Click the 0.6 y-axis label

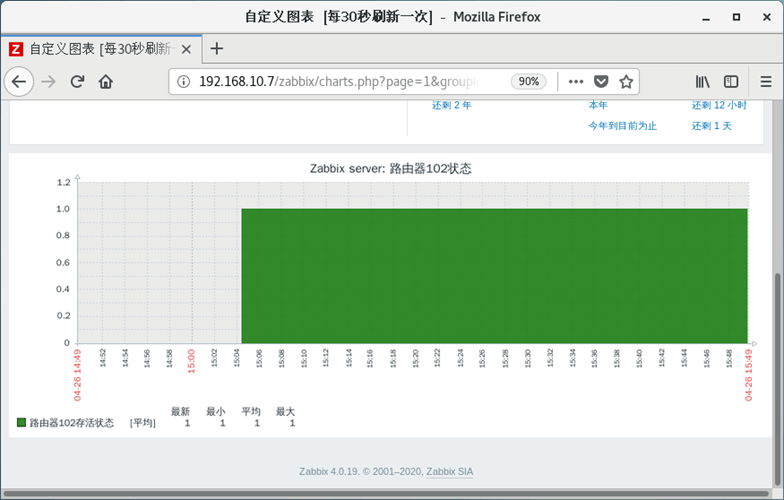pos(63,262)
